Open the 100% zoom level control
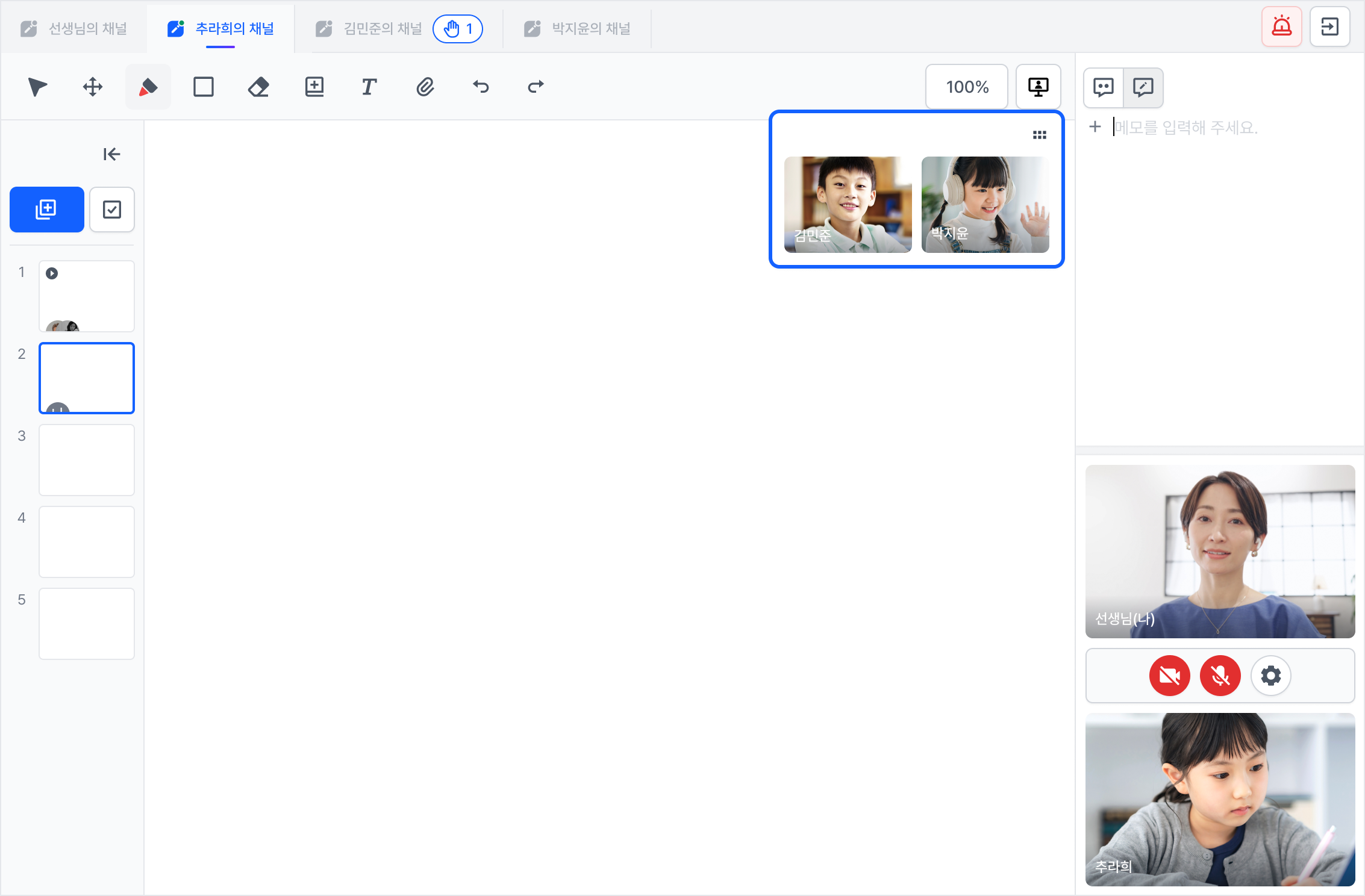 (x=967, y=87)
